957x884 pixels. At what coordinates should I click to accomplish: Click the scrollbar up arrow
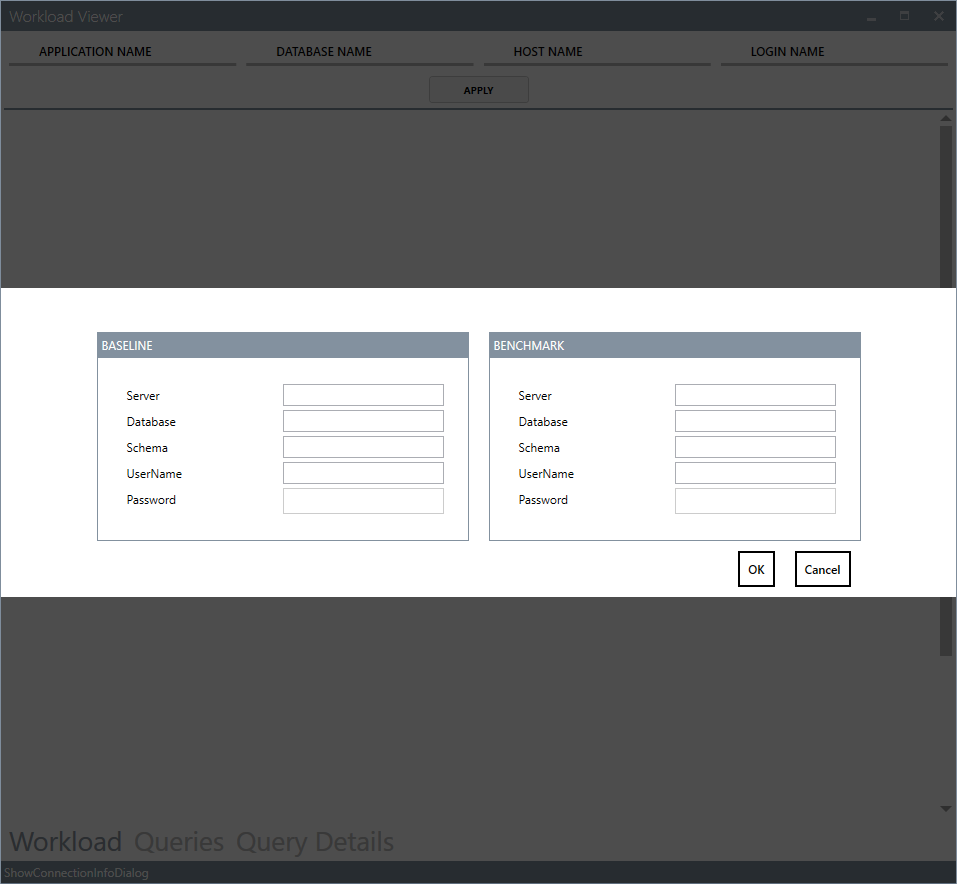[945, 118]
